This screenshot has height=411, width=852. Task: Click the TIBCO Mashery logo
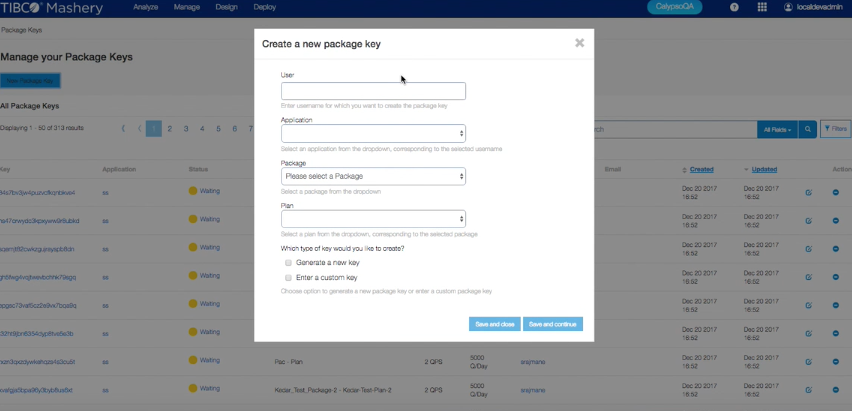coord(52,8)
